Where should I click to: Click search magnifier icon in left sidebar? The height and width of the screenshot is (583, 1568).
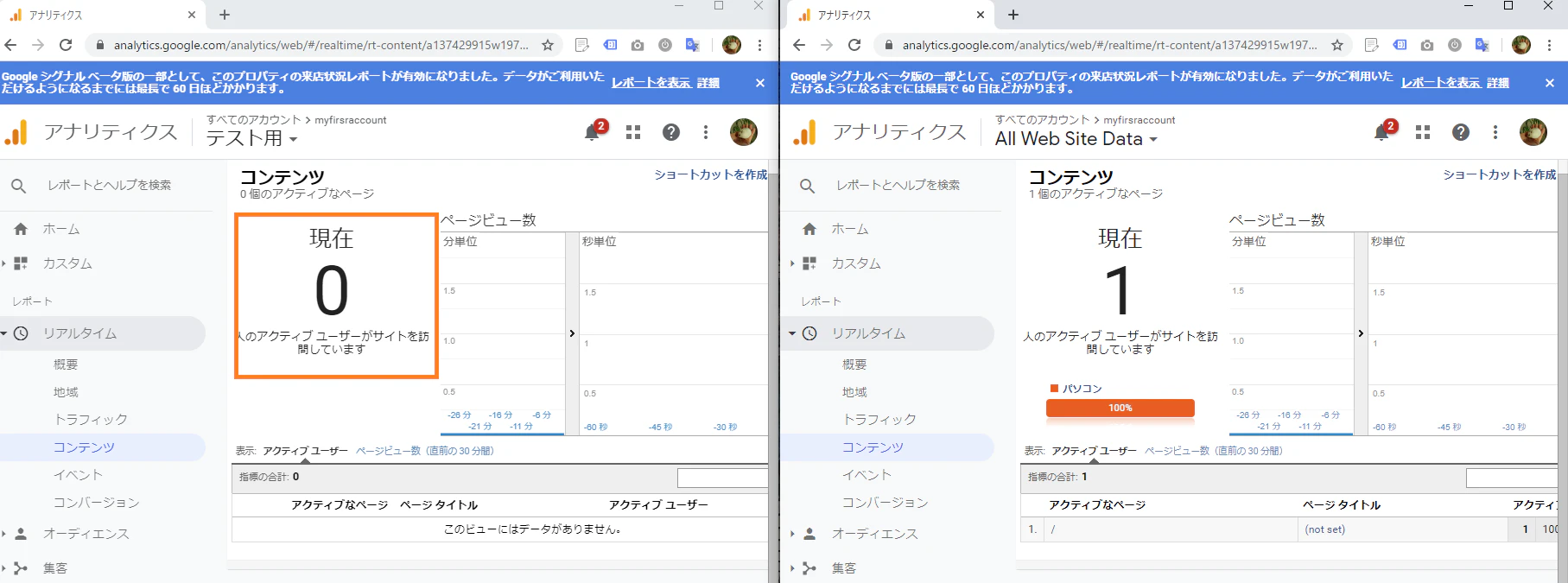tap(18, 186)
